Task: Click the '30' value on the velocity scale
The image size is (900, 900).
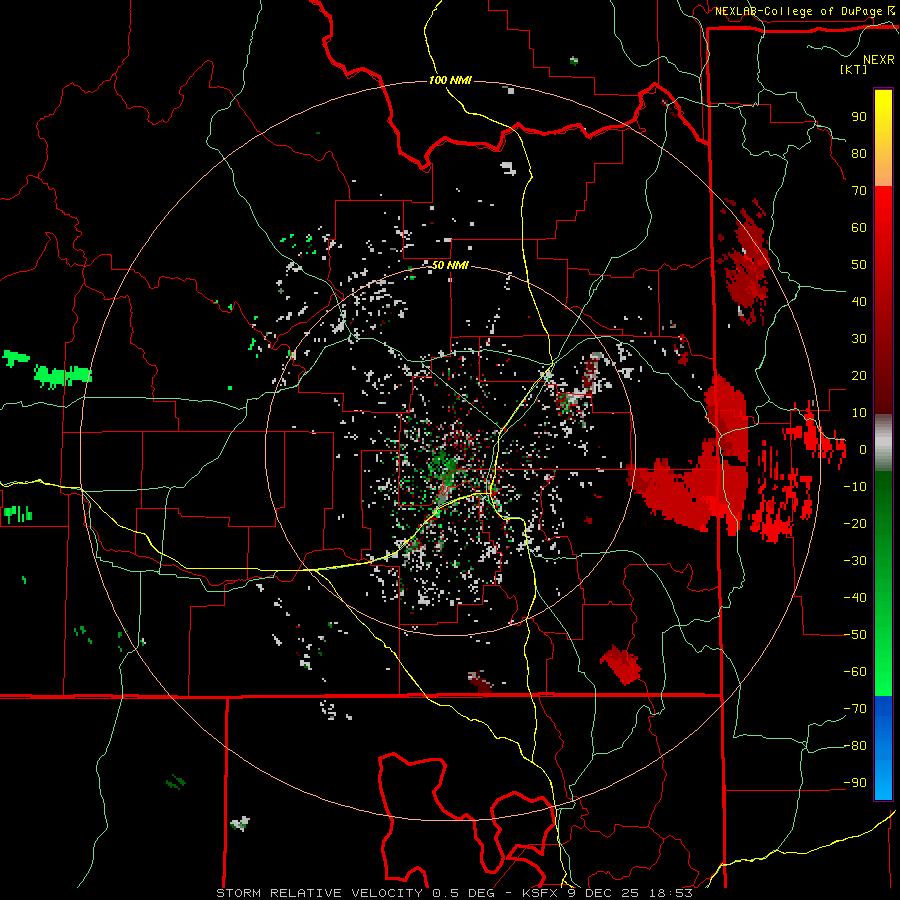Action: coord(859,339)
